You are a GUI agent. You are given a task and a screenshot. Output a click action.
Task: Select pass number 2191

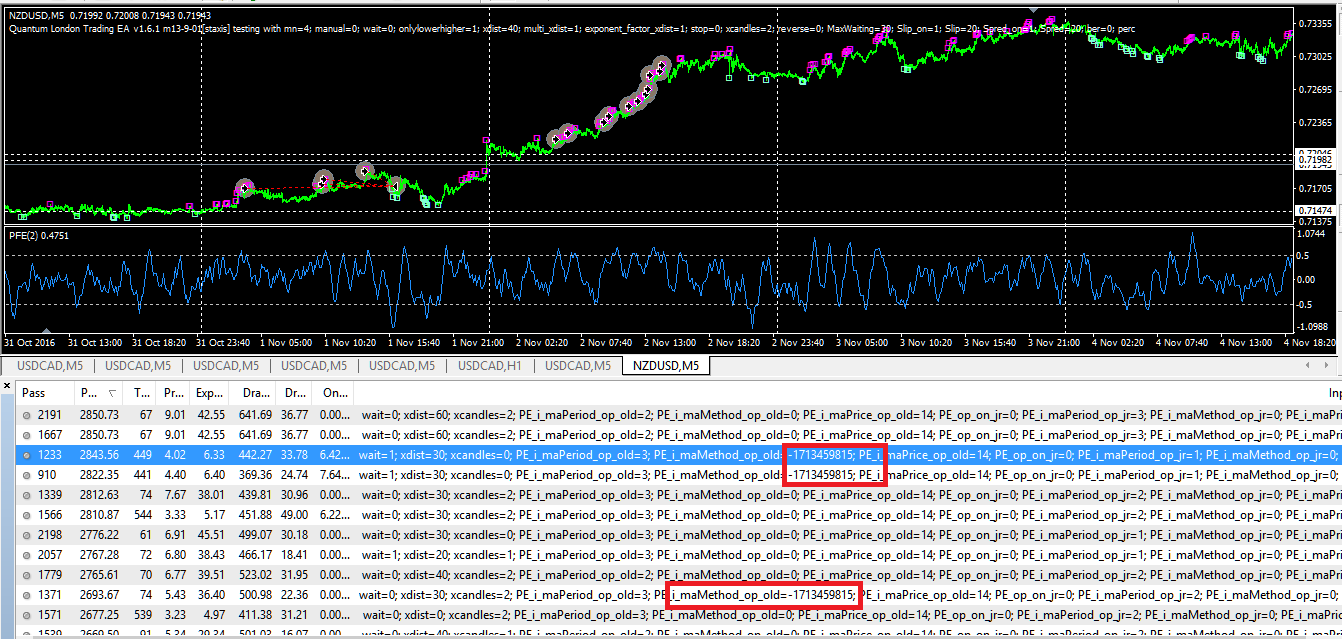click(50, 415)
